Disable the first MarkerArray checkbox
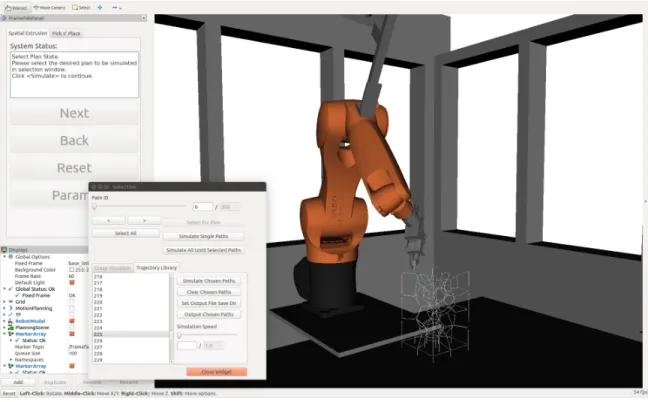 point(72,334)
